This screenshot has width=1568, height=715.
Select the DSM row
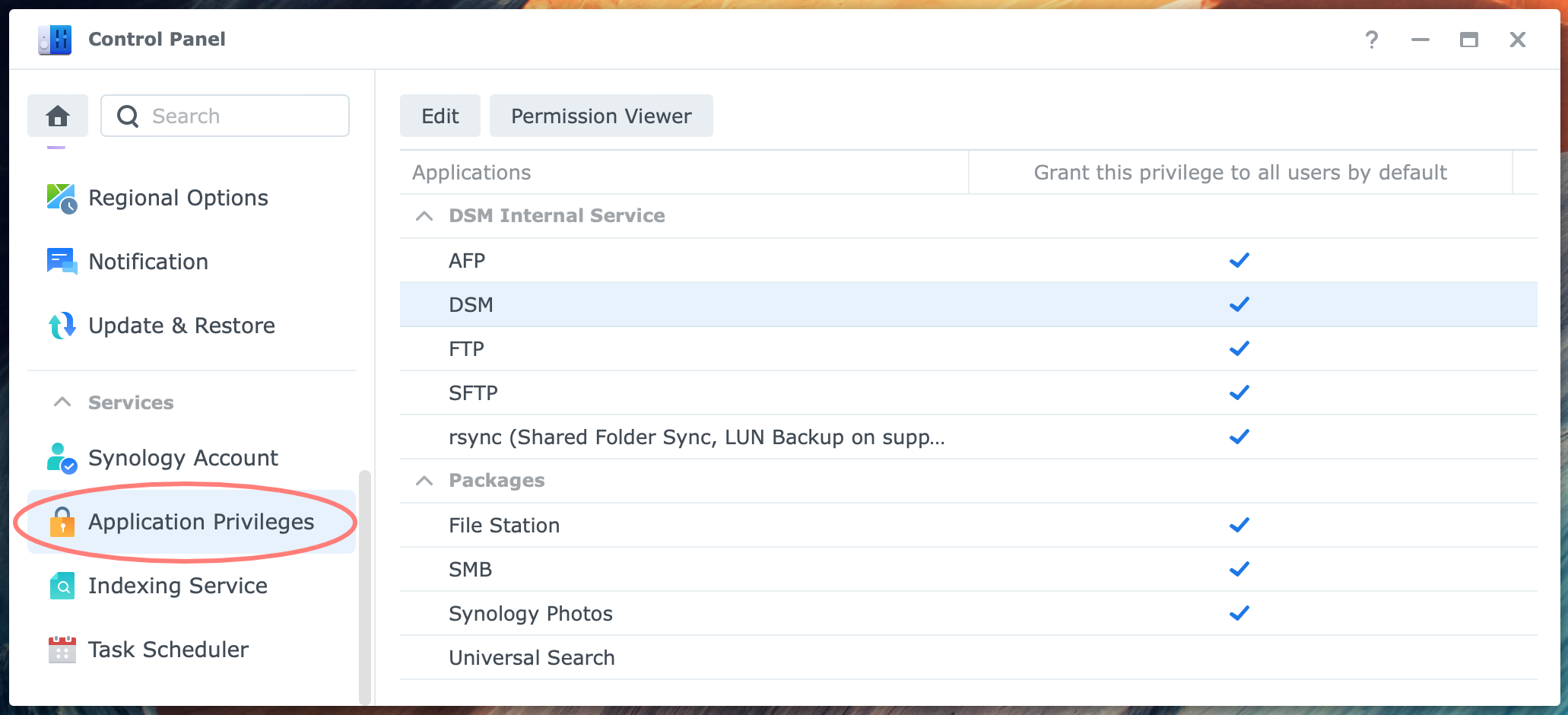(x=969, y=304)
